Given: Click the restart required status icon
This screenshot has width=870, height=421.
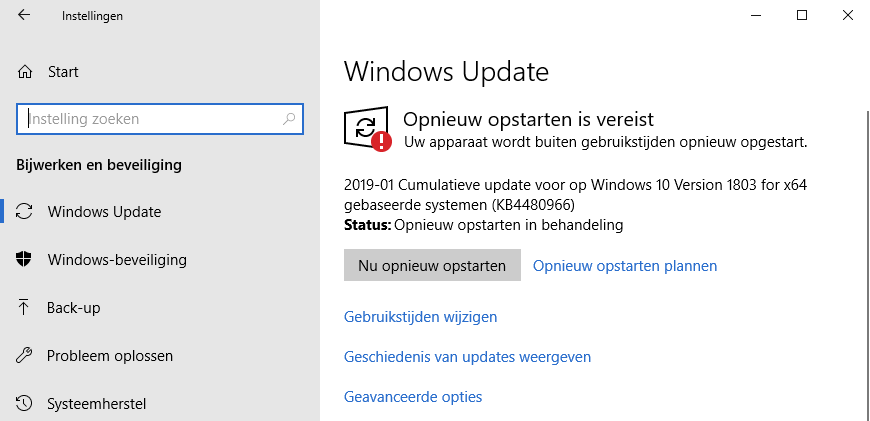Looking at the screenshot, I should (367, 130).
